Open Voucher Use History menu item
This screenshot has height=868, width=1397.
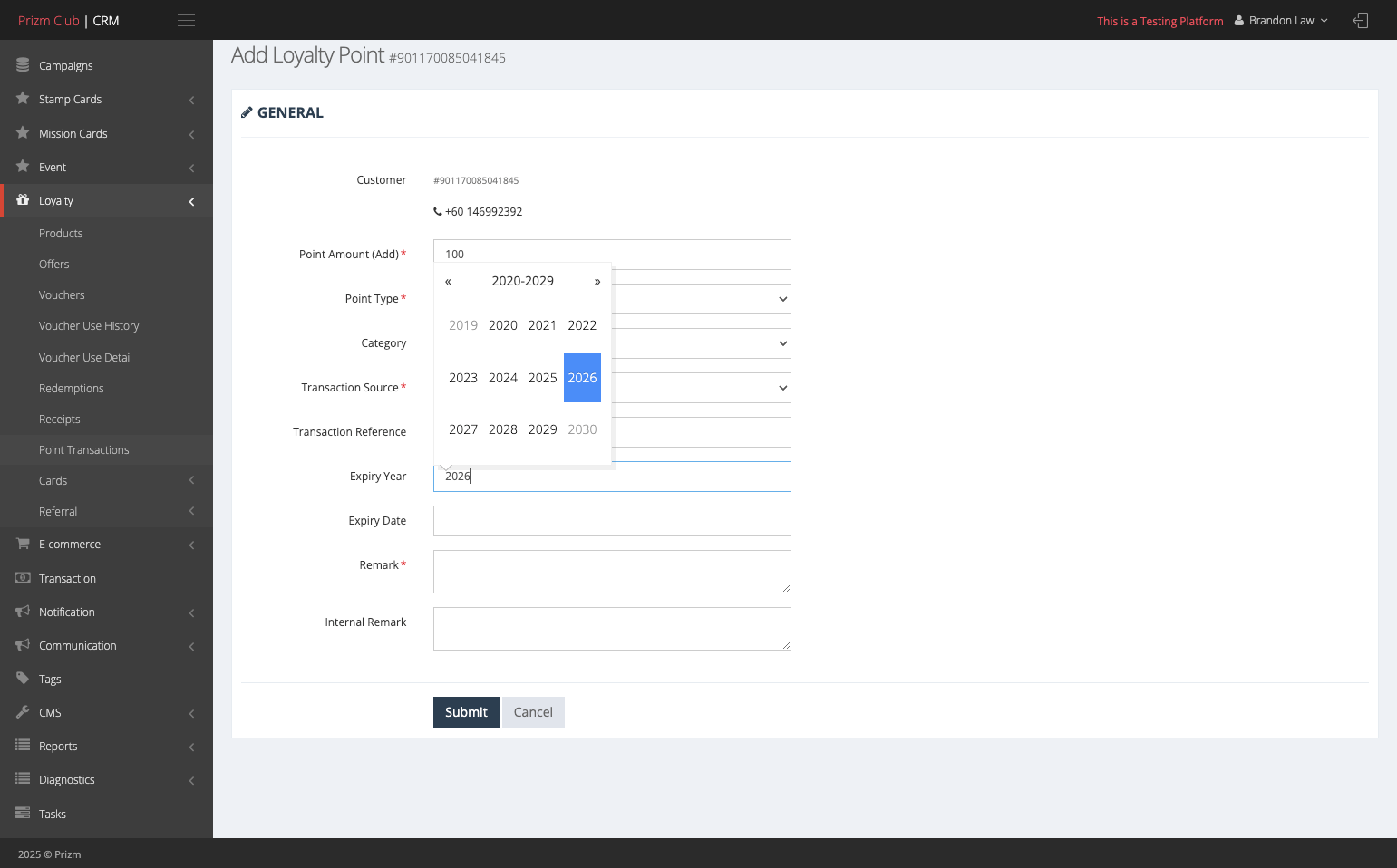click(89, 325)
